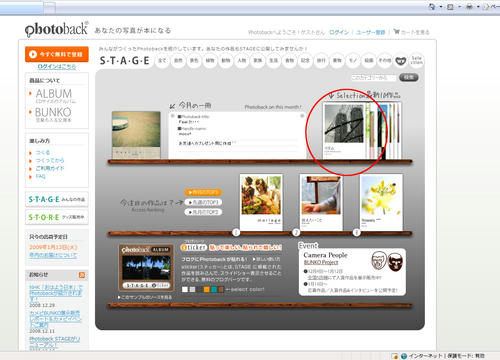Open the BUNKO Project link in Event box
Image resolution: width=500 pixels, height=360 pixels.
[321, 262]
